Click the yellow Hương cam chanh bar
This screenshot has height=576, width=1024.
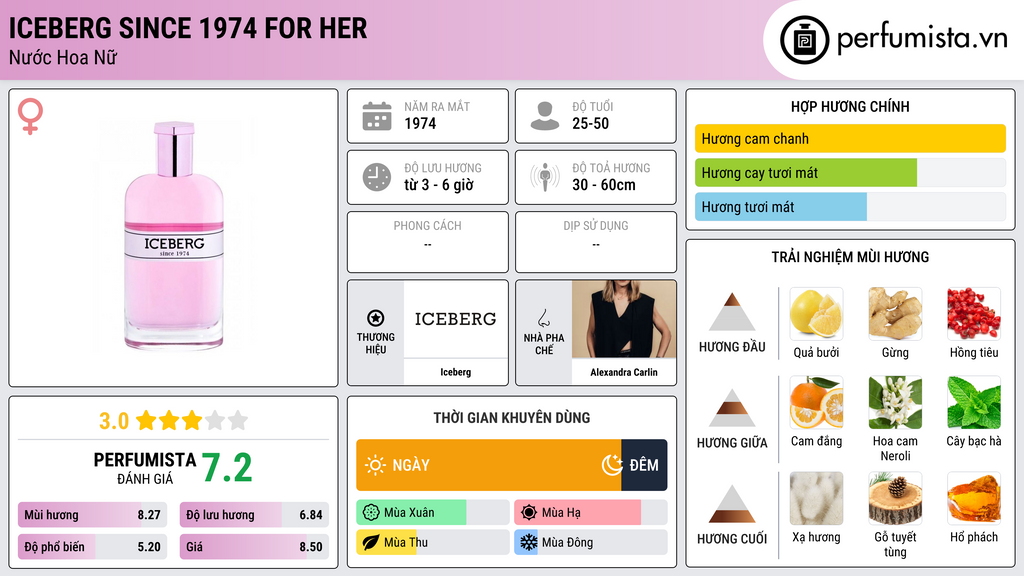point(850,138)
